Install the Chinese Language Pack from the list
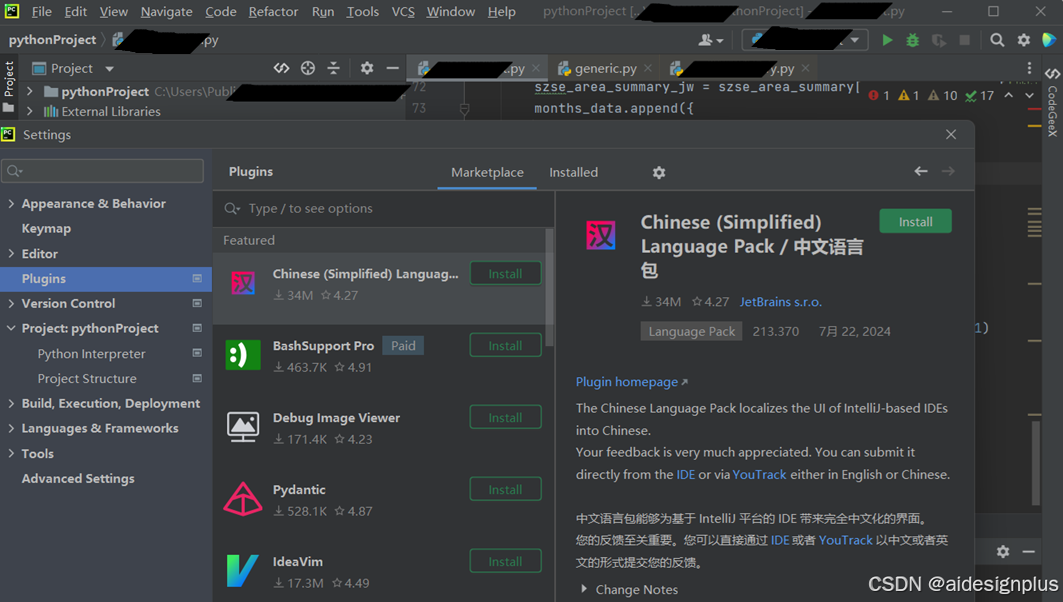This screenshot has height=602, width=1063. click(506, 274)
